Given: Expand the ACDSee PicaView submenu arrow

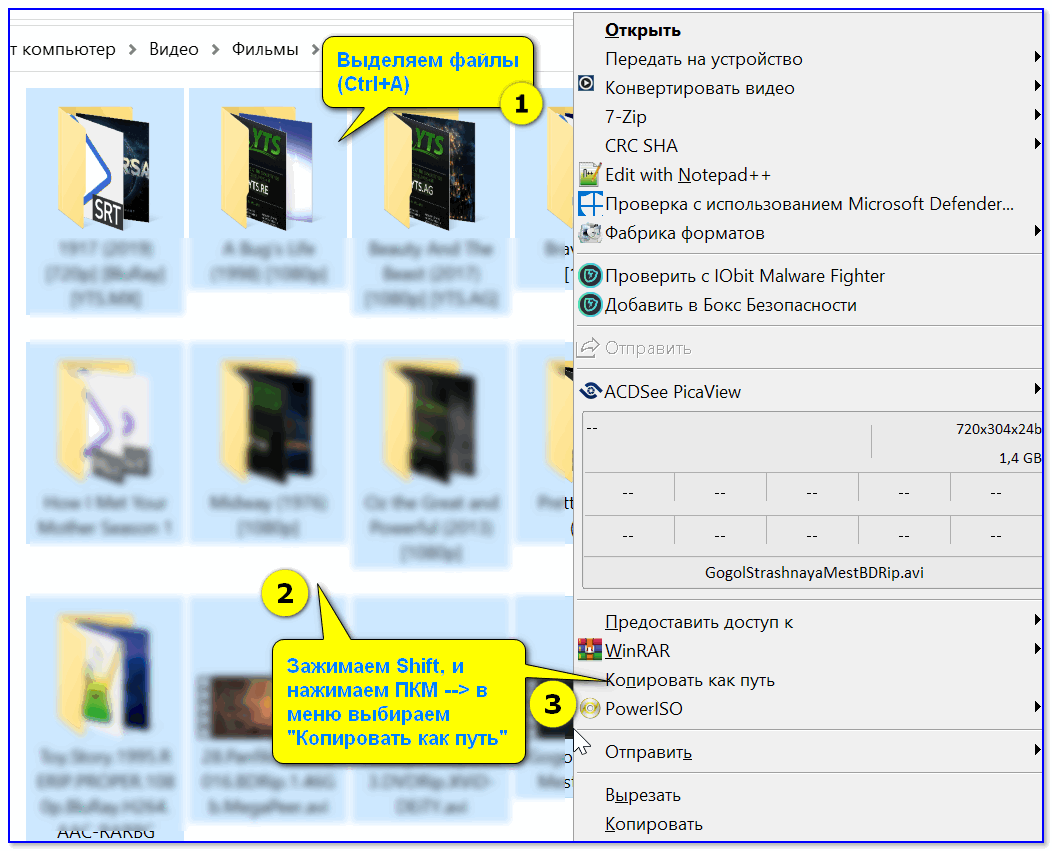Looking at the screenshot, I should (x=1037, y=389).
